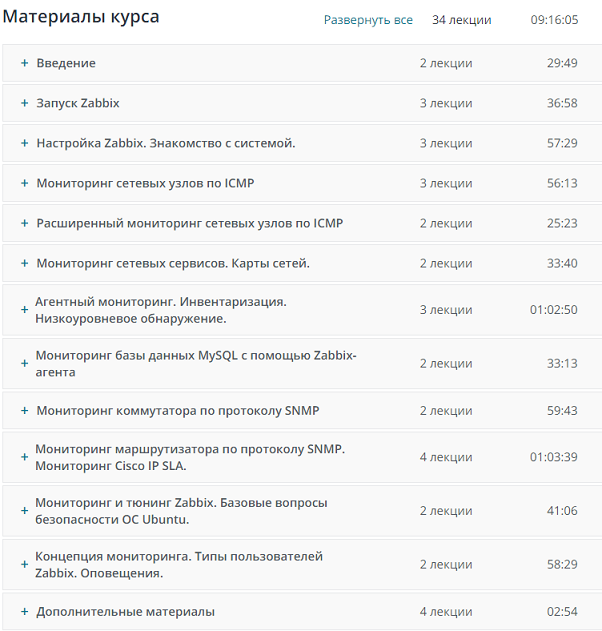The image size is (602, 631).
Task: Expand 'Запуск Zabbix' via its plus icon
Action: tap(25, 103)
